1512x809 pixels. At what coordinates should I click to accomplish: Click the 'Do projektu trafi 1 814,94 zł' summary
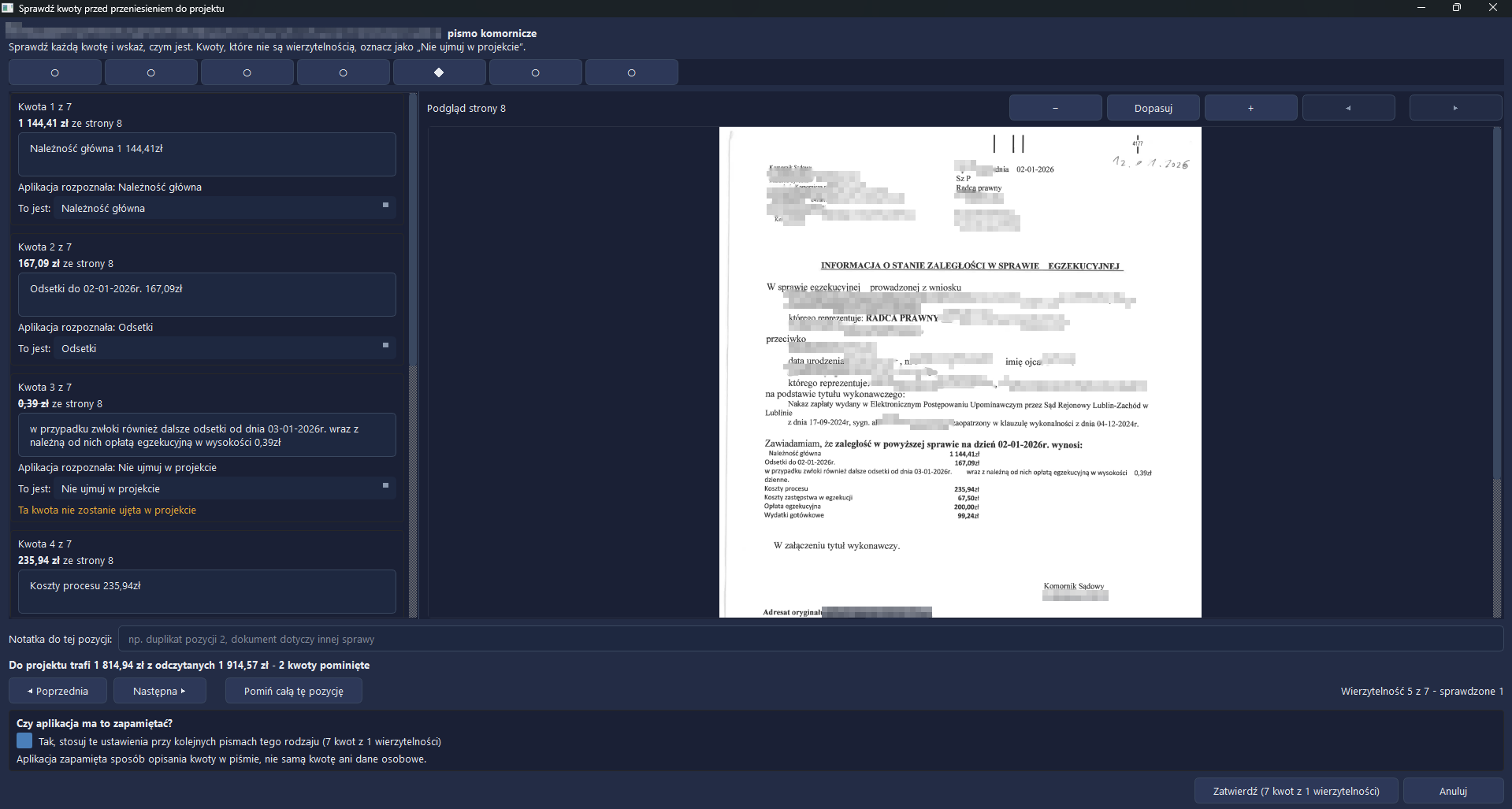click(x=189, y=665)
